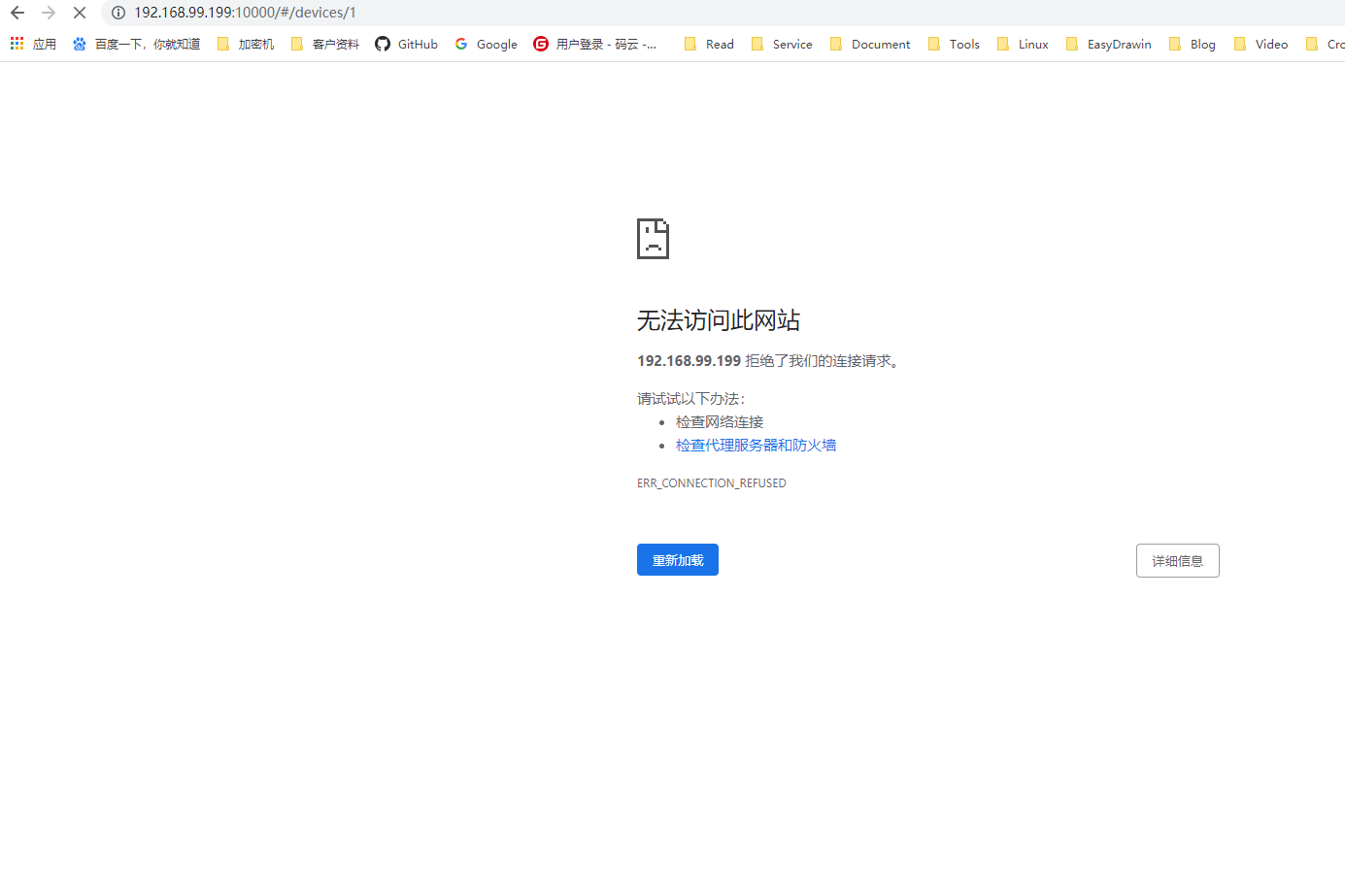Open the Linux bookmark folder
1345x896 pixels.
pyautogui.click(x=1023, y=44)
